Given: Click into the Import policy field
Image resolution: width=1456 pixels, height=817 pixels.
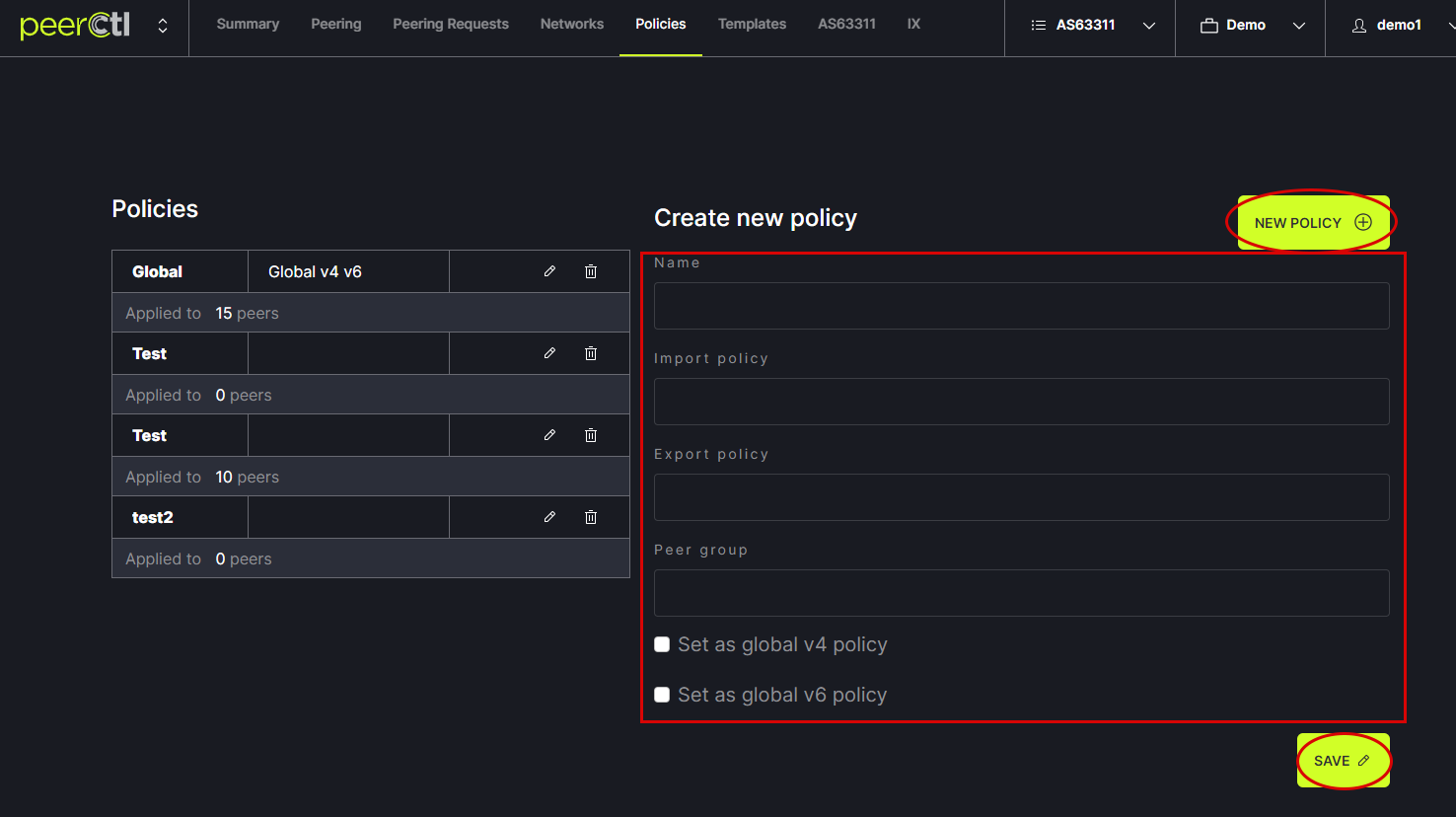Looking at the screenshot, I should (1021, 402).
